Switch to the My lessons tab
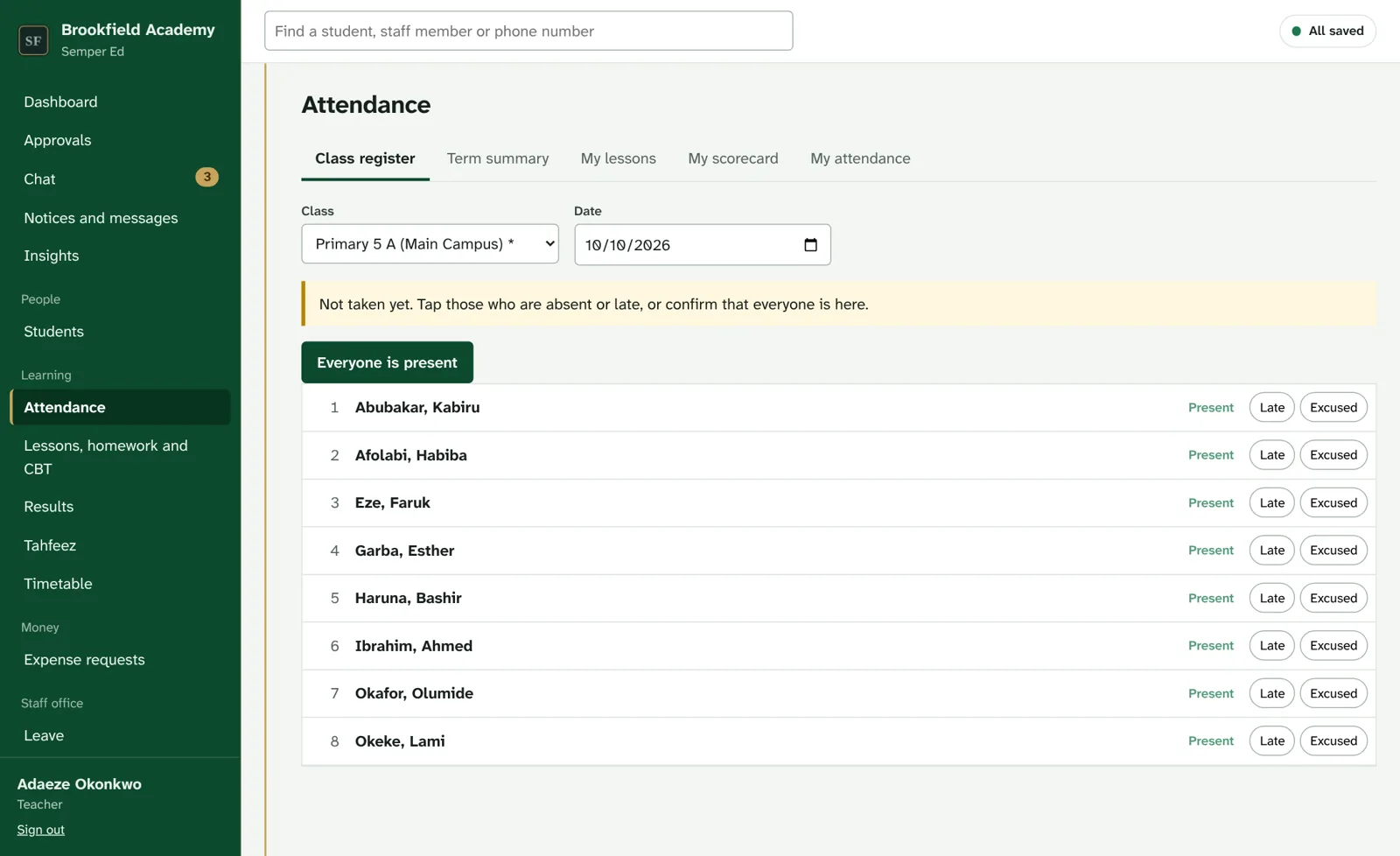The height and width of the screenshot is (856, 1400). click(618, 158)
